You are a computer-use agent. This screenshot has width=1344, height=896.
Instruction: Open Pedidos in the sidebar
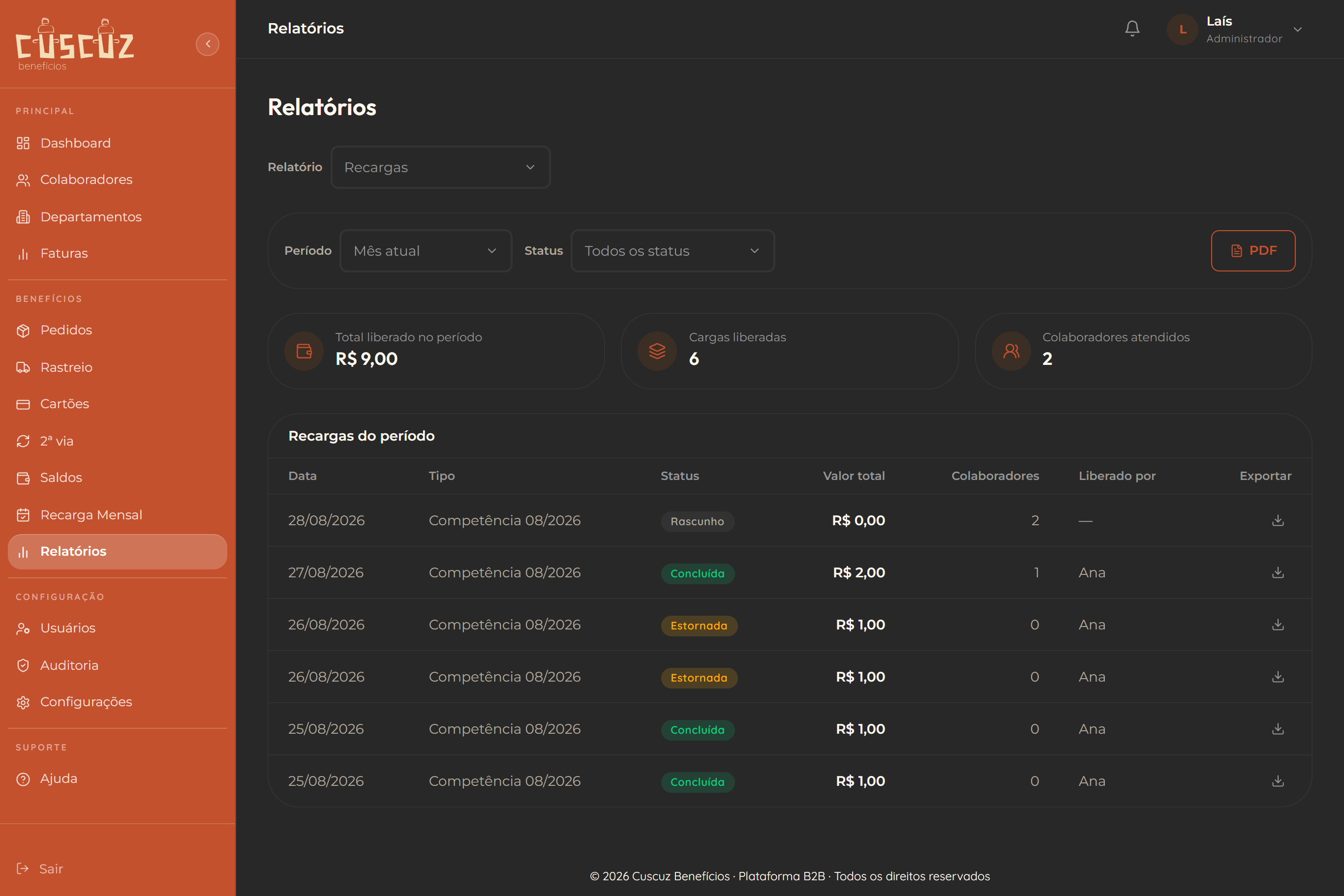click(117, 329)
